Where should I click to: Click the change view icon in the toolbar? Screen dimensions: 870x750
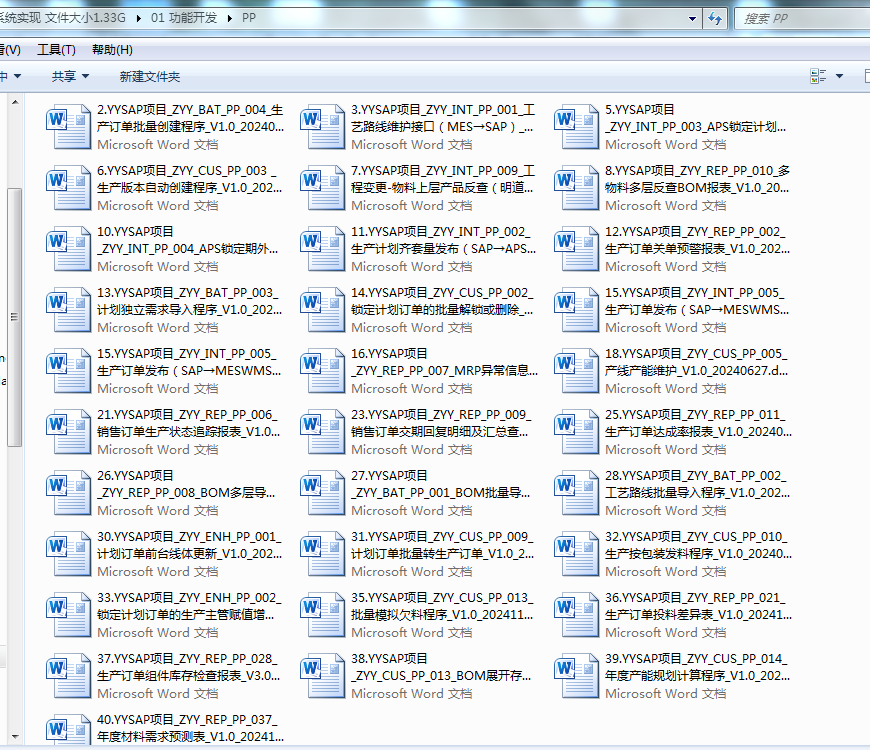point(819,76)
